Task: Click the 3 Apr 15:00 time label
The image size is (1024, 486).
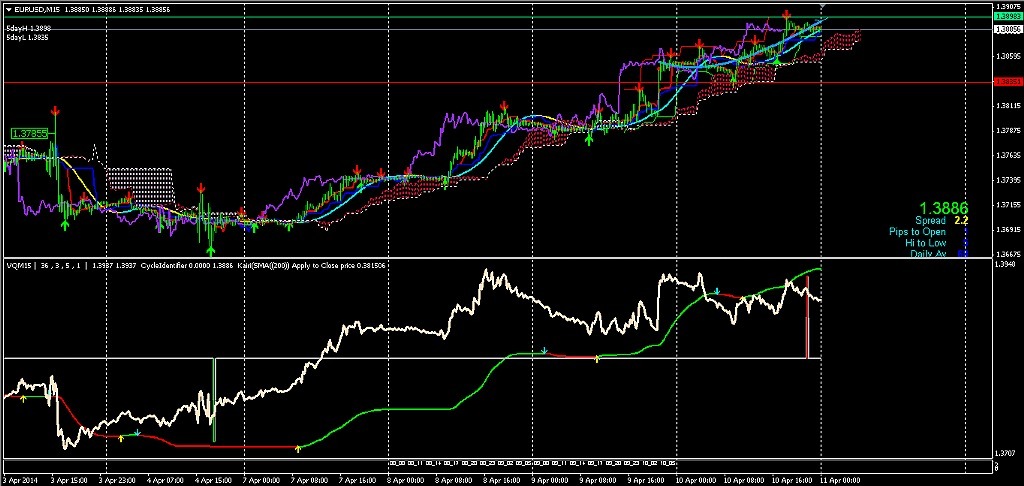Action: (x=70, y=479)
